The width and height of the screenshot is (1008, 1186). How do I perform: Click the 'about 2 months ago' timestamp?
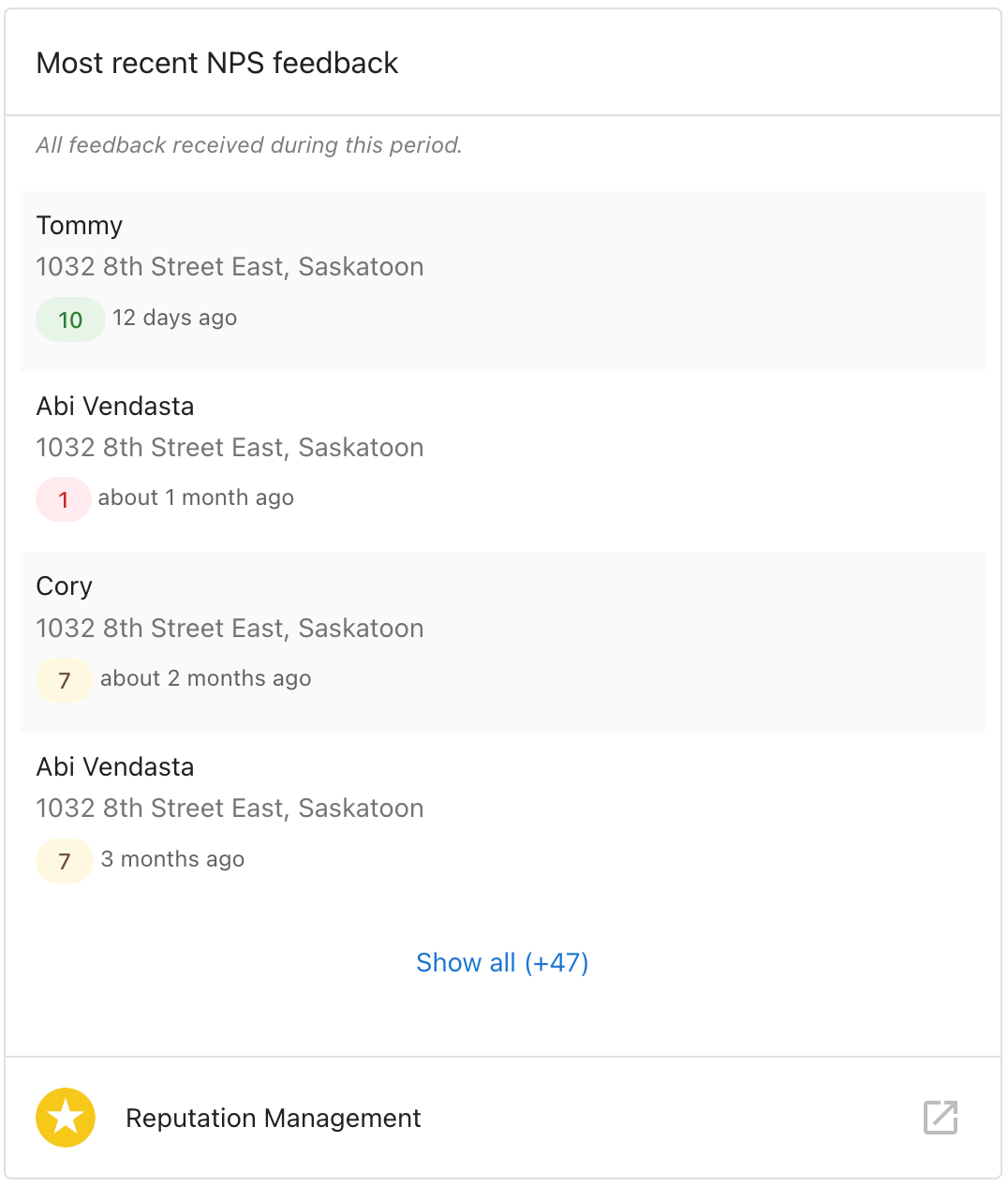click(x=205, y=678)
